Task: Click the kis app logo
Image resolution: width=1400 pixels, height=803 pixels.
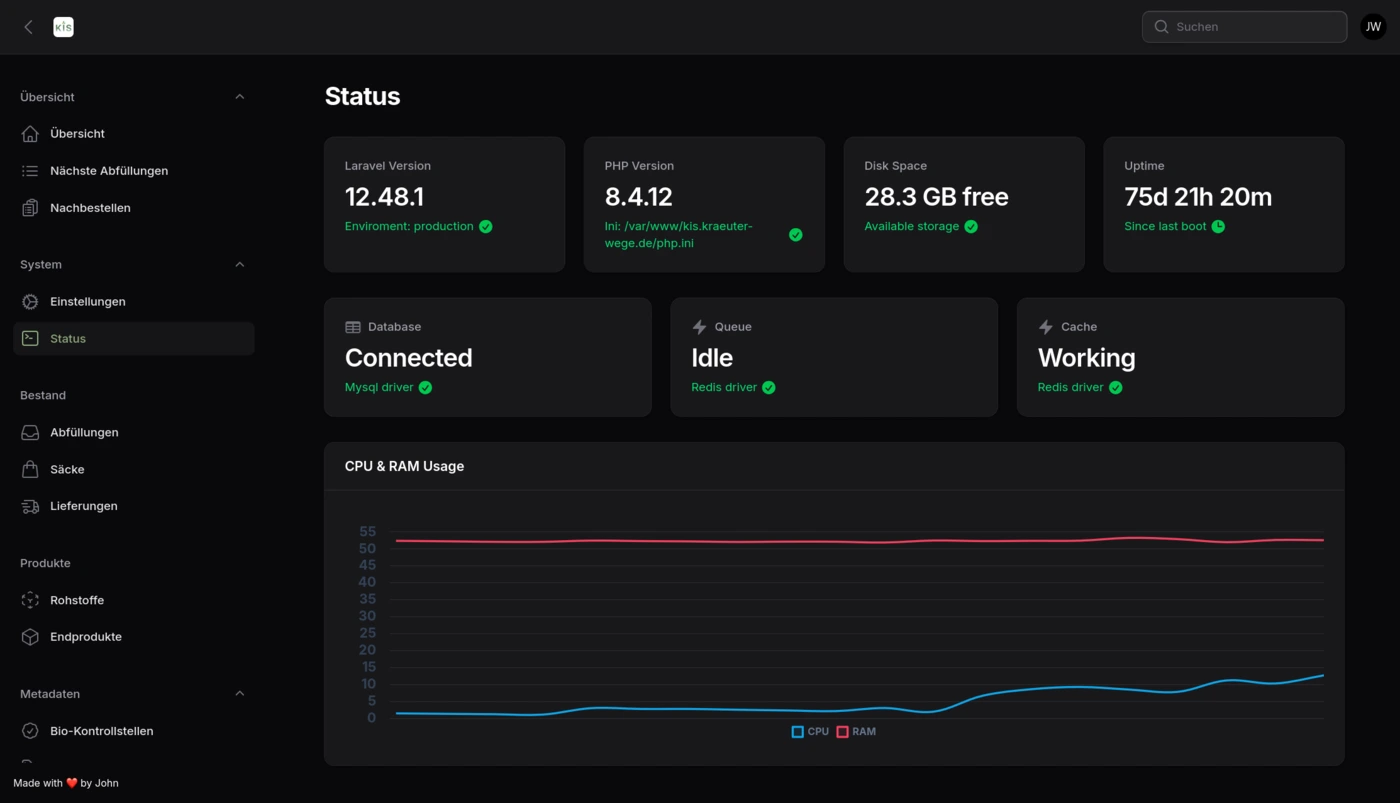Action: (63, 27)
